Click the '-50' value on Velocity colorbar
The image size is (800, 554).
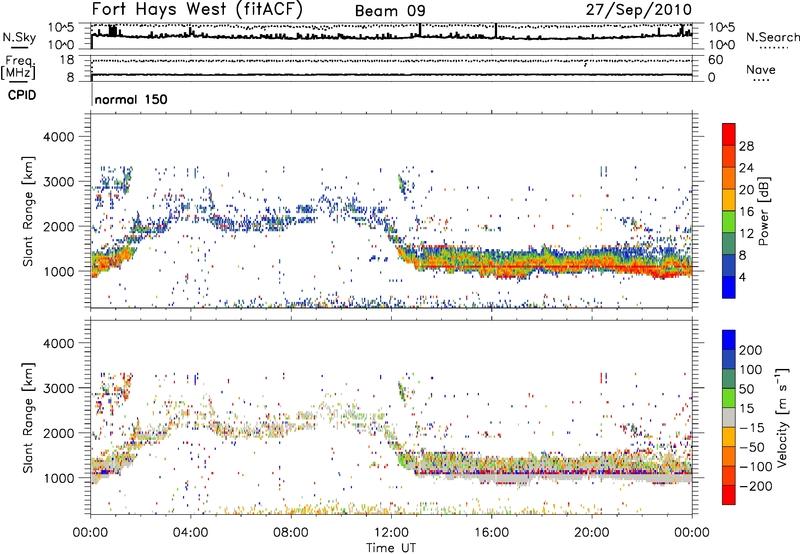click(x=751, y=447)
